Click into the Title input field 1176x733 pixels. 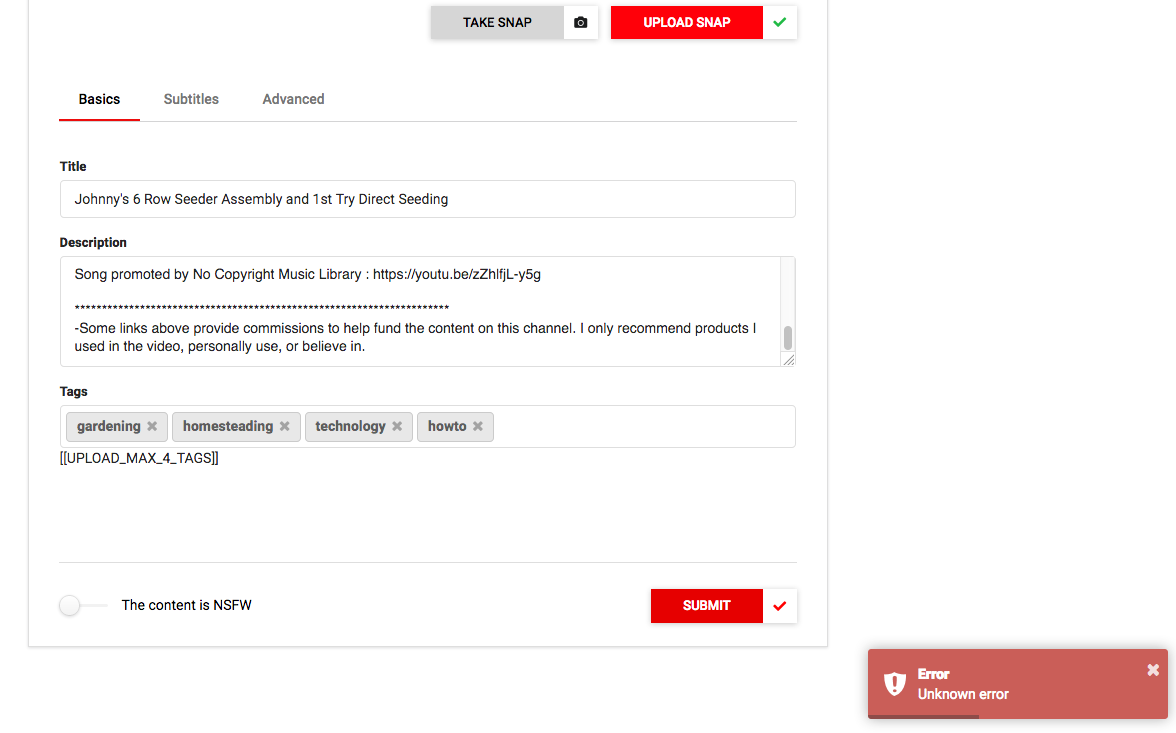tap(428, 199)
